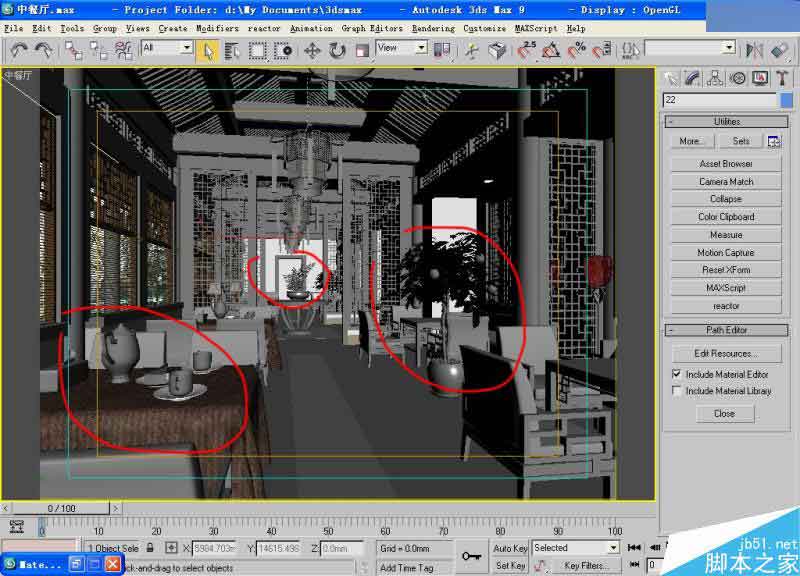Select the Select and Rotate tool
800x576 pixels.
click(336, 48)
